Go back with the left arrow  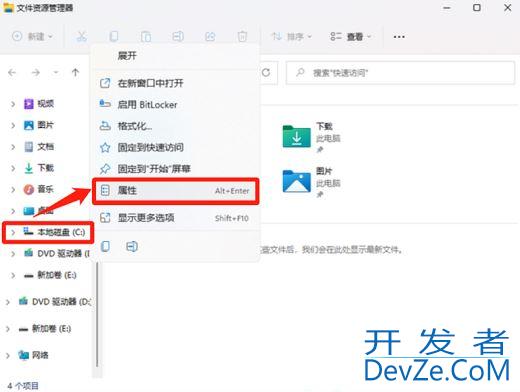click(12, 72)
